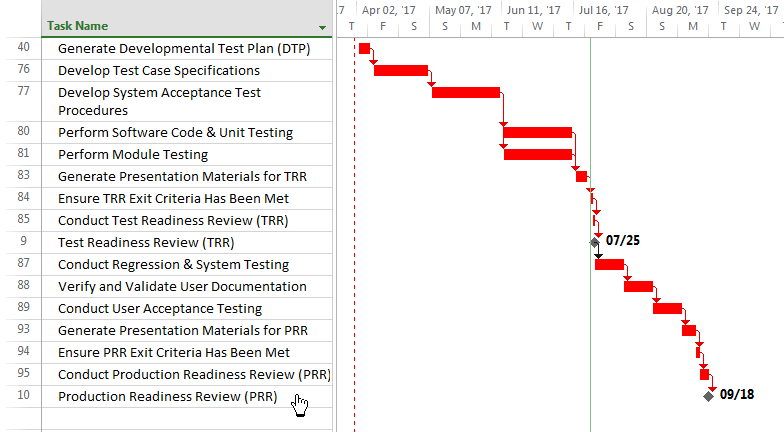Select the Ensure PRR Exit Criteria Has Been Met task
784x432 pixels.
tap(174, 352)
